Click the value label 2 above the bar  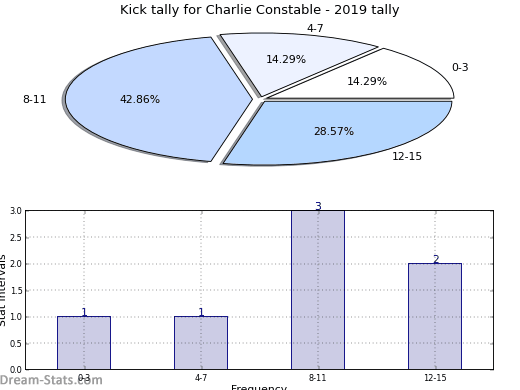coord(436,259)
